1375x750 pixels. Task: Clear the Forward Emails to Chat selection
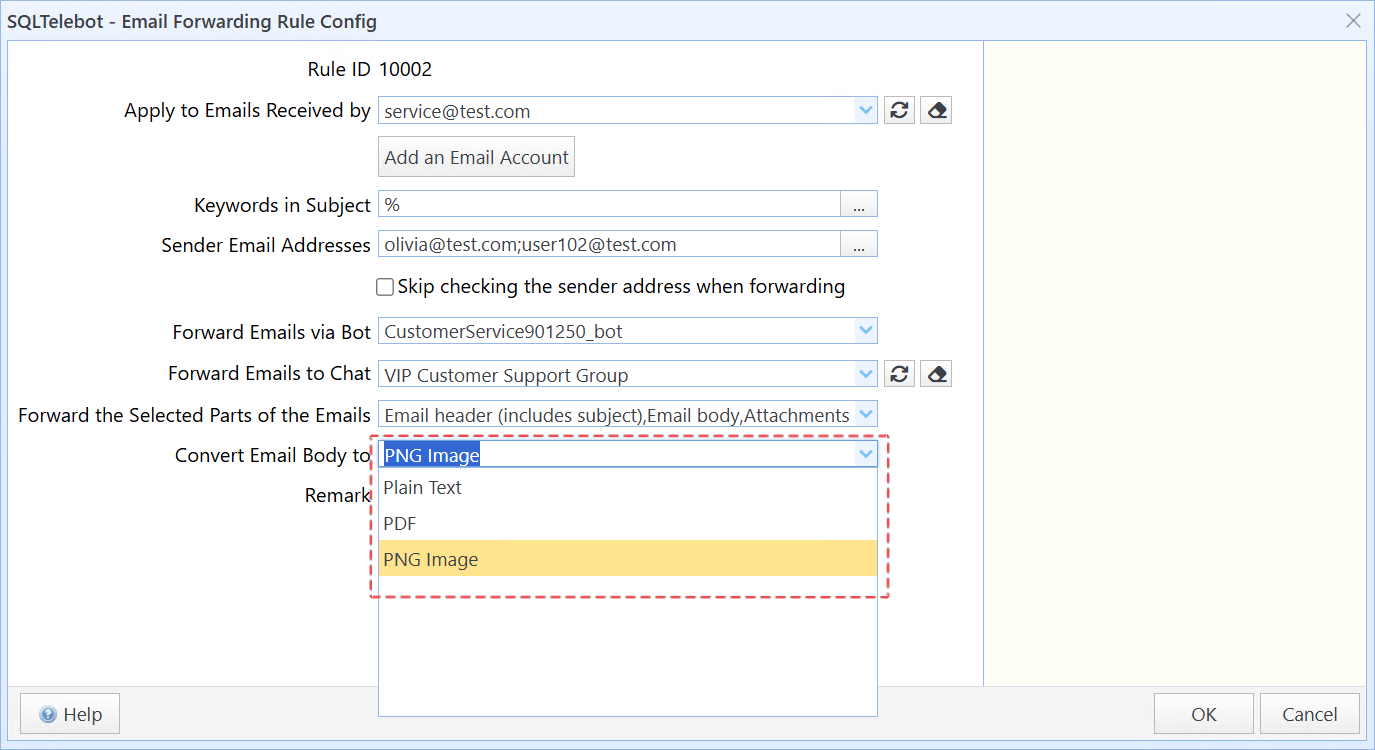pos(936,375)
